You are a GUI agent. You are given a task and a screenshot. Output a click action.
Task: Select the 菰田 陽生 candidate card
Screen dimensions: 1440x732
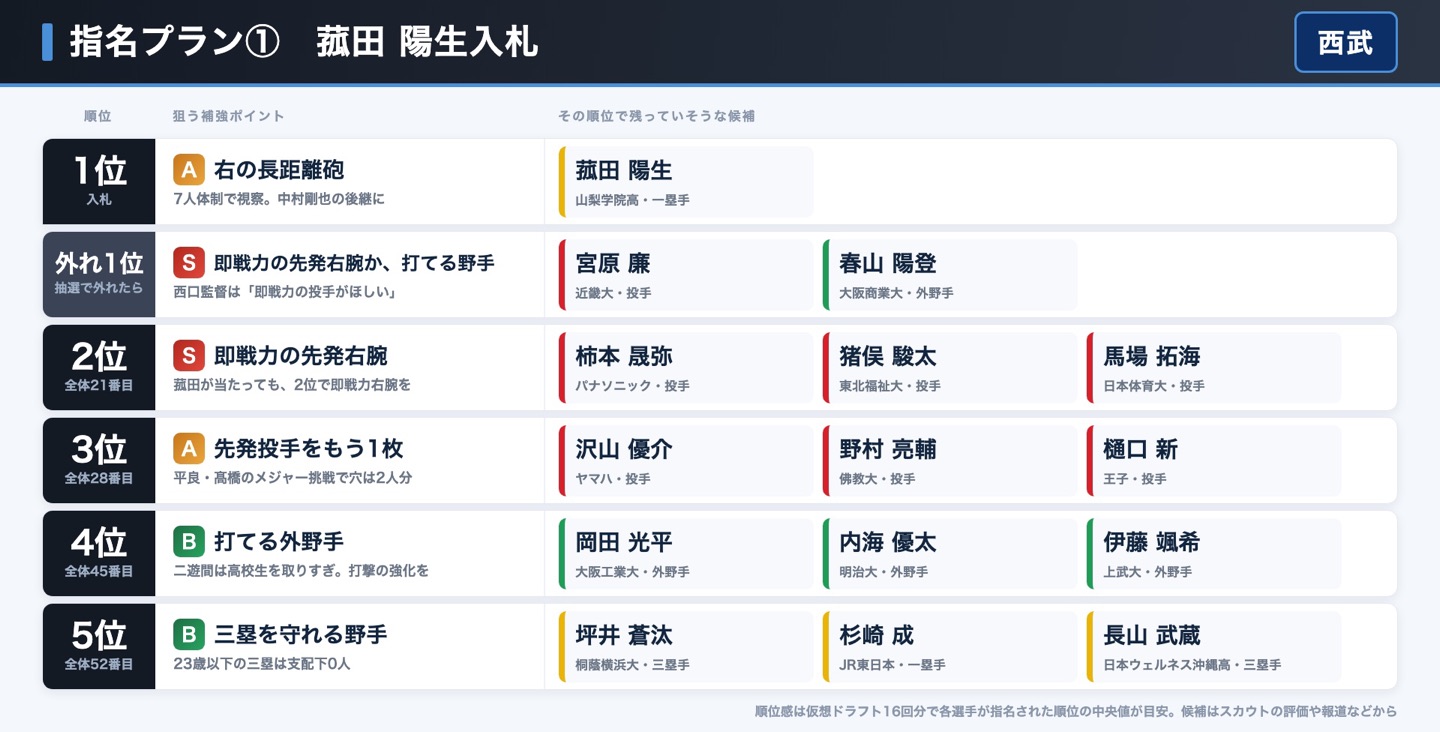[x=686, y=182]
